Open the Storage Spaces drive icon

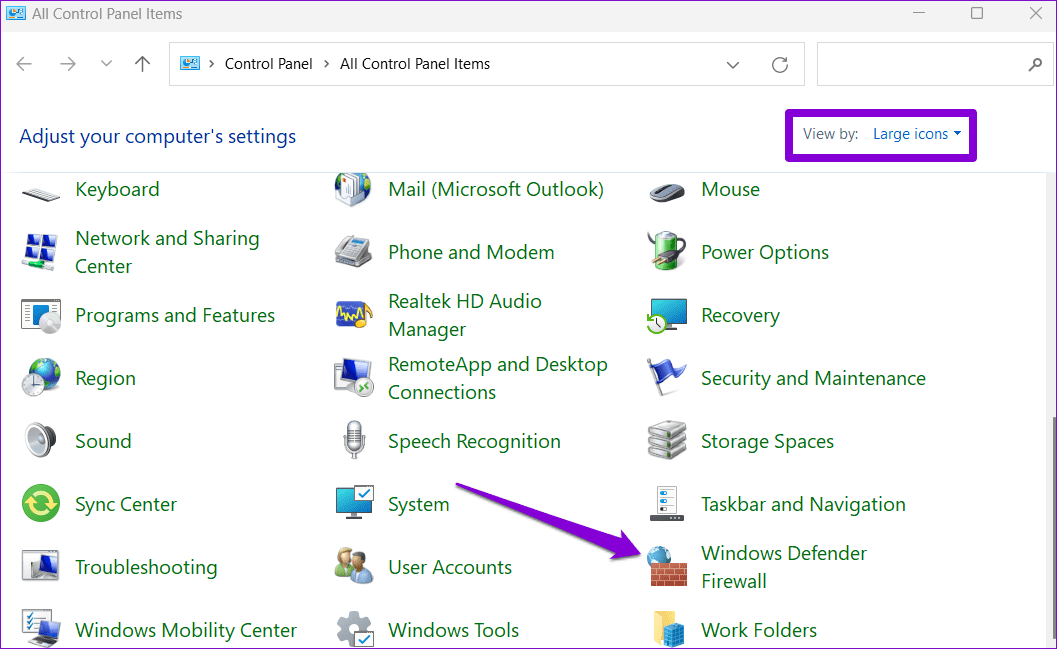pyautogui.click(x=667, y=441)
